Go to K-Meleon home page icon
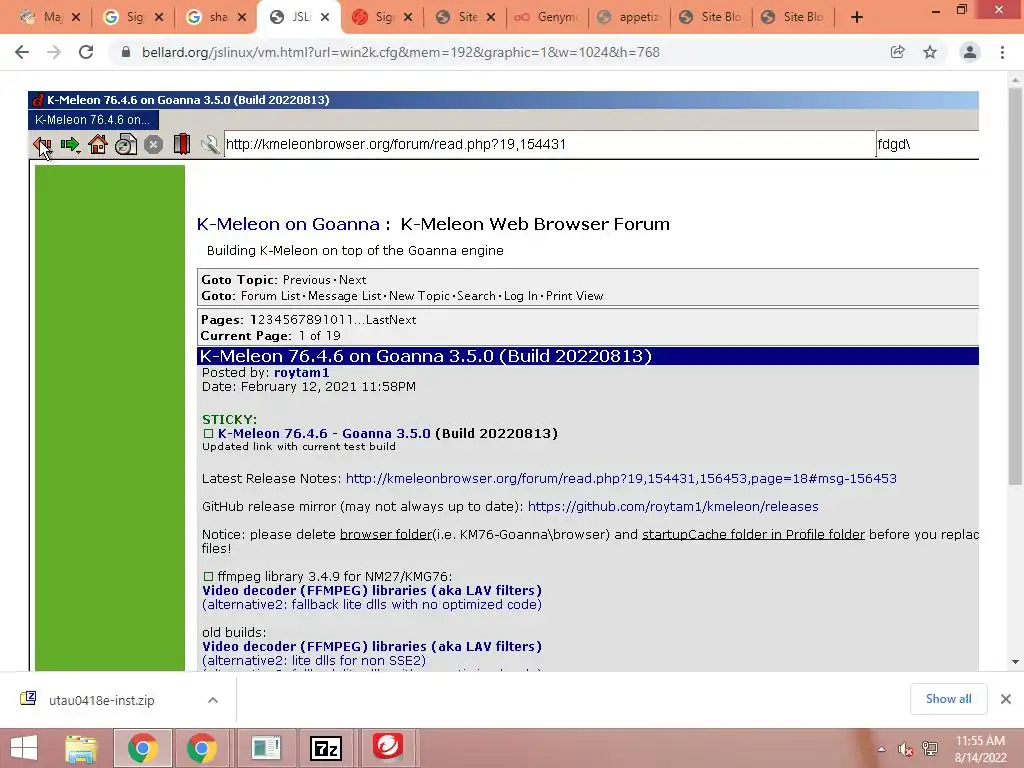Image resolution: width=1024 pixels, height=768 pixels. pyautogui.click(x=98, y=144)
